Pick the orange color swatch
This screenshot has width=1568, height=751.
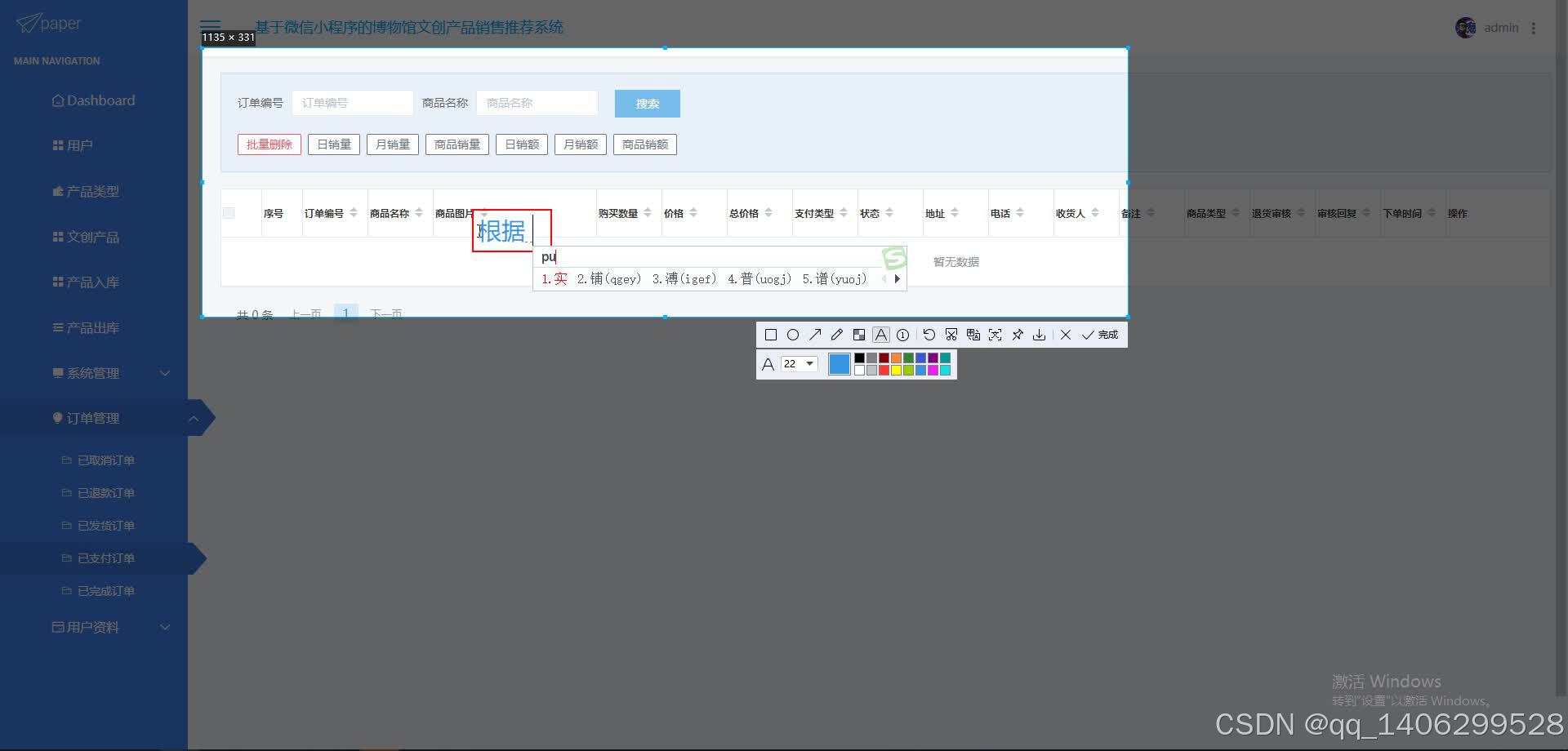click(x=896, y=358)
